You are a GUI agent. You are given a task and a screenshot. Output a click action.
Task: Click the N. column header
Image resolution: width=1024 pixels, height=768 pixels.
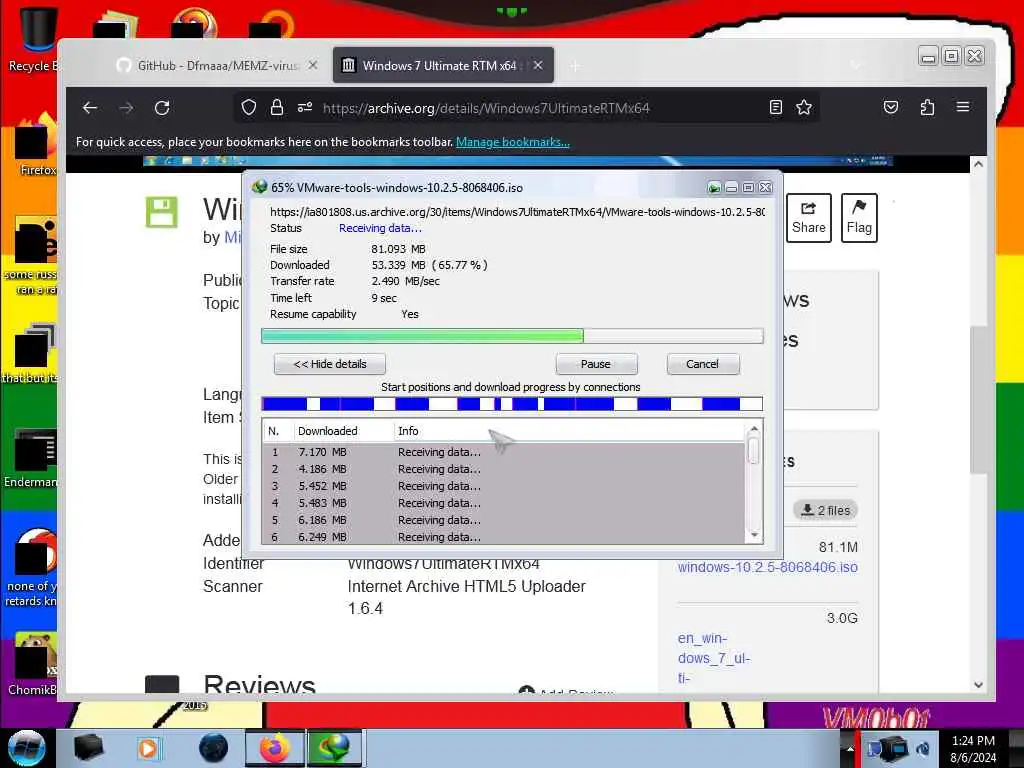point(277,431)
